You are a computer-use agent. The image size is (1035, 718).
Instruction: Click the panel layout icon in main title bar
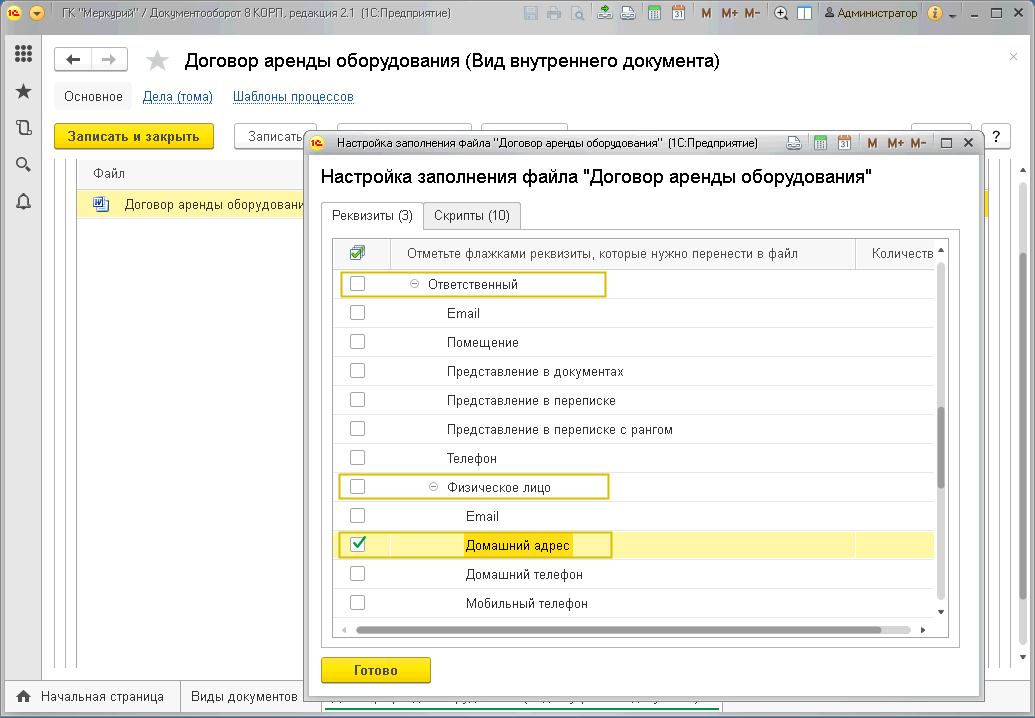pos(804,13)
